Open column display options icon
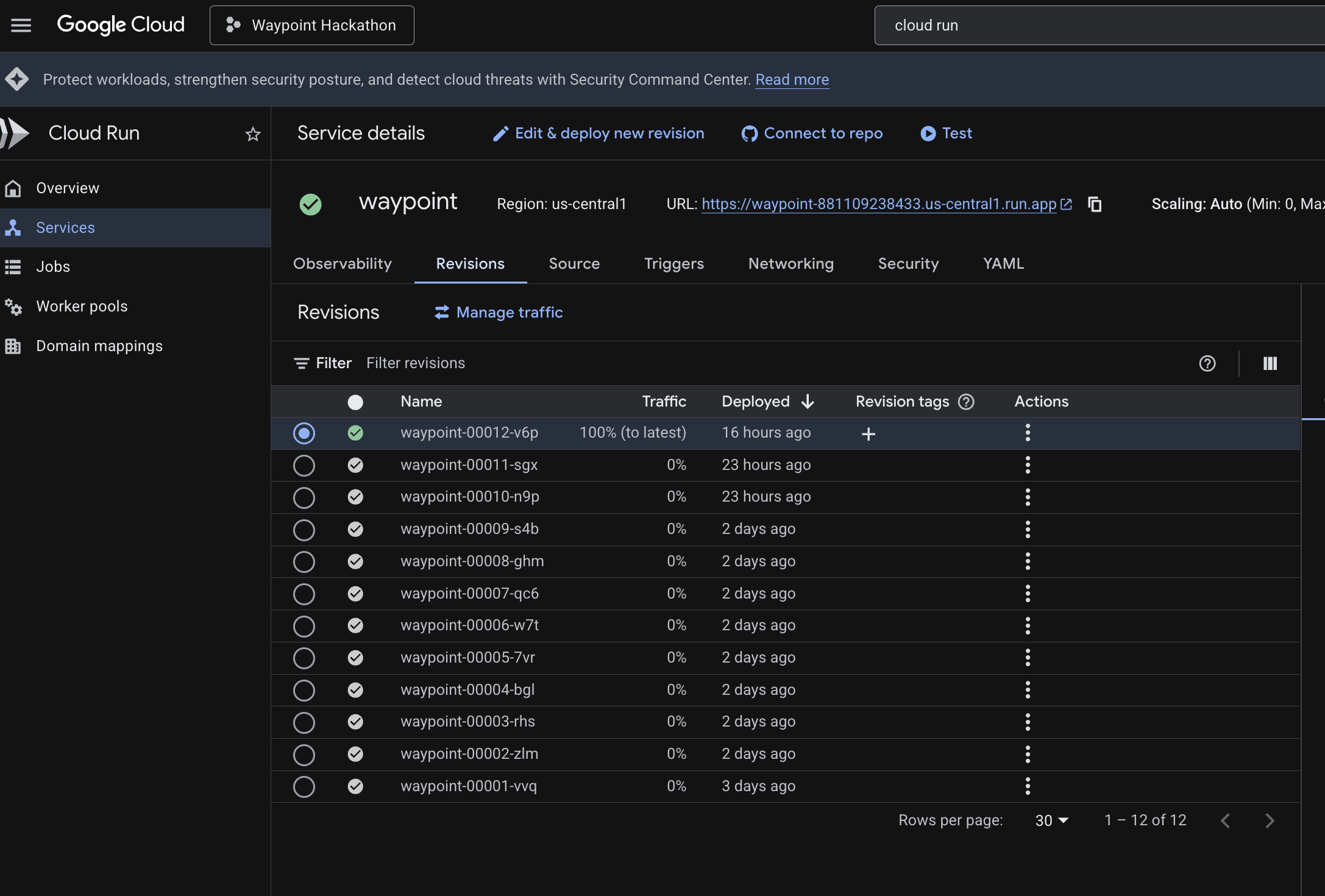The image size is (1325, 896). click(x=1270, y=363)
